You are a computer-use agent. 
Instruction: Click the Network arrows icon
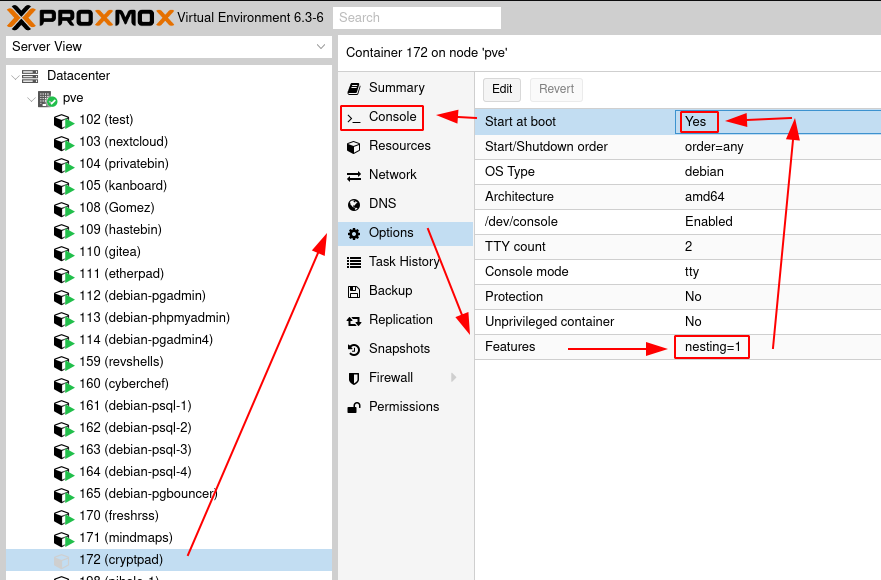[x=353, y=176]
